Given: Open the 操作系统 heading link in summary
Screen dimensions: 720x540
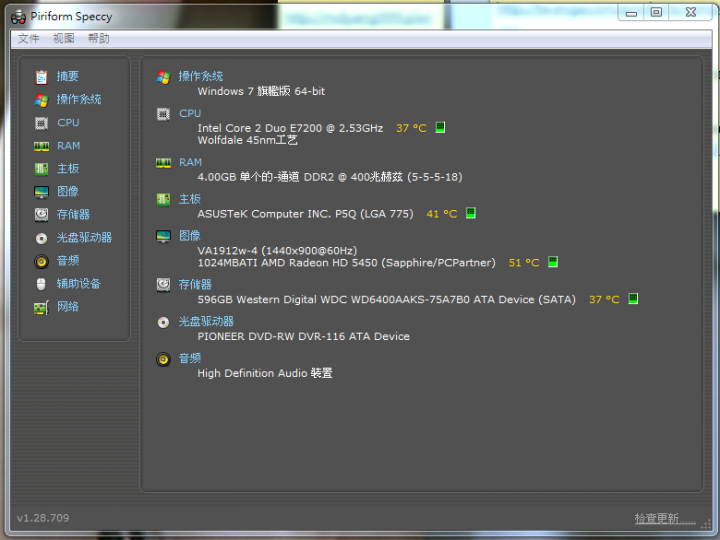Looking at the screenshot, I should pos(201,76).
